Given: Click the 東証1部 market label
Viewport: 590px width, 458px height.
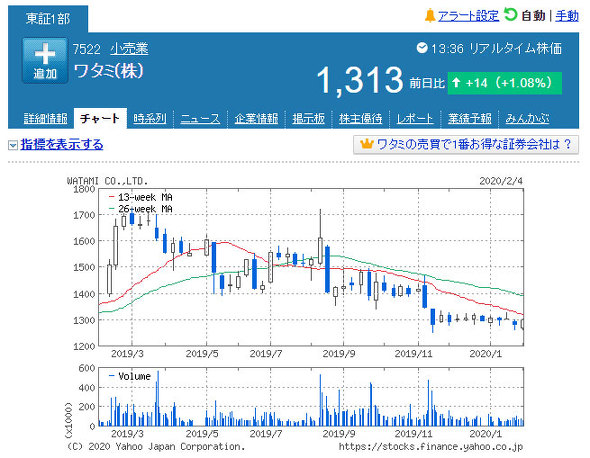Looking at the screenshot, I should tap(48, 18).
